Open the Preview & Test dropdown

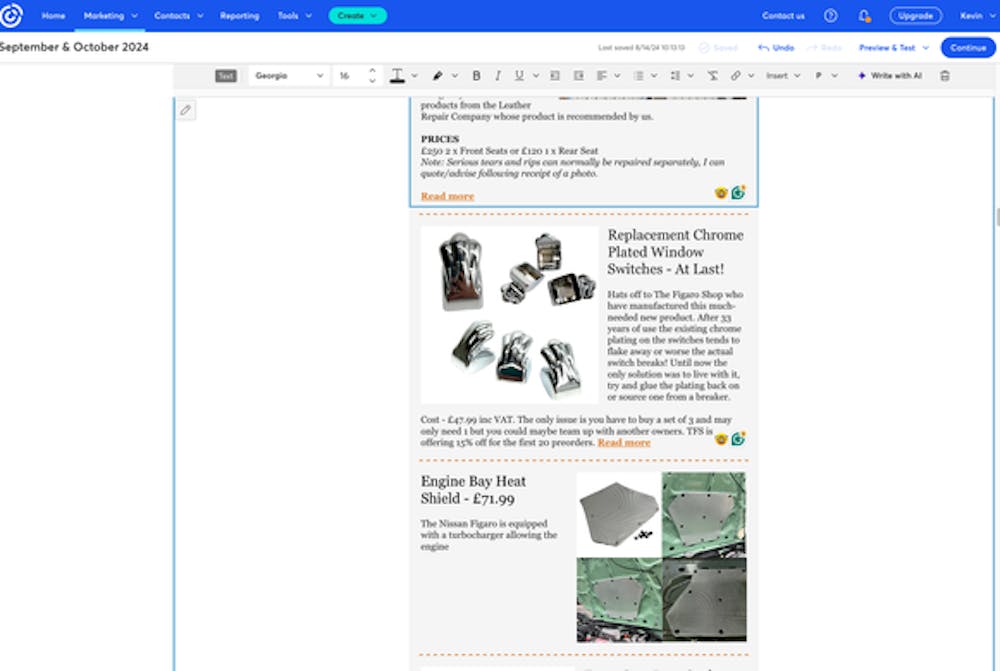[893, 48]
